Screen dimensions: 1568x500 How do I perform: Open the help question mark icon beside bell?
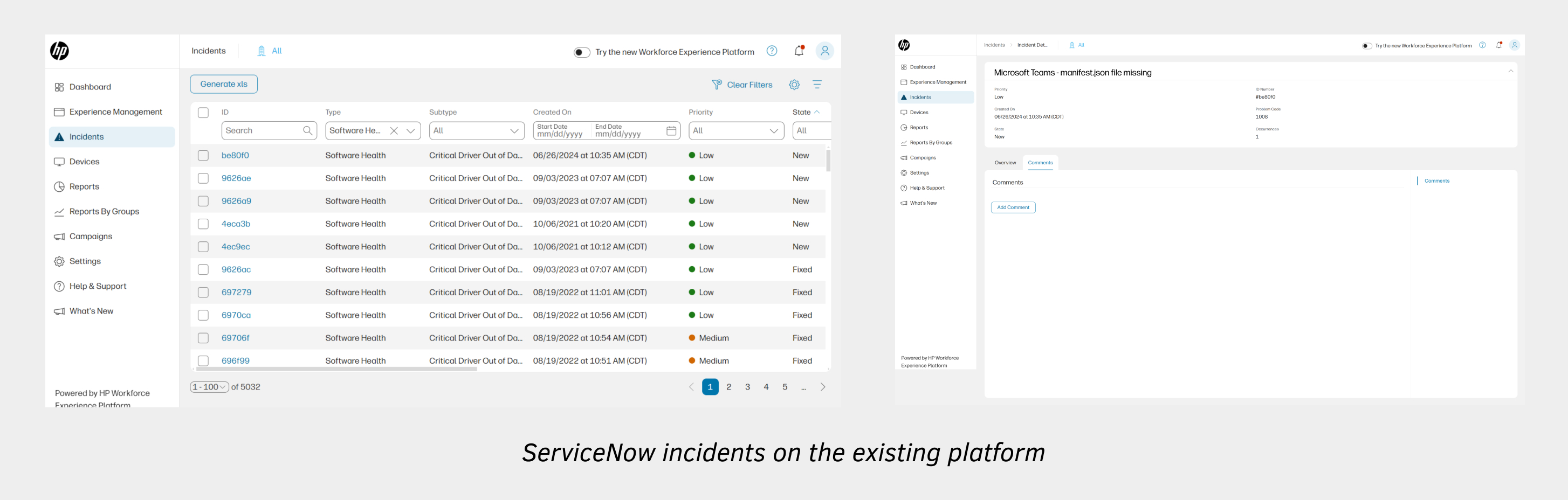[x=772, y=51]
